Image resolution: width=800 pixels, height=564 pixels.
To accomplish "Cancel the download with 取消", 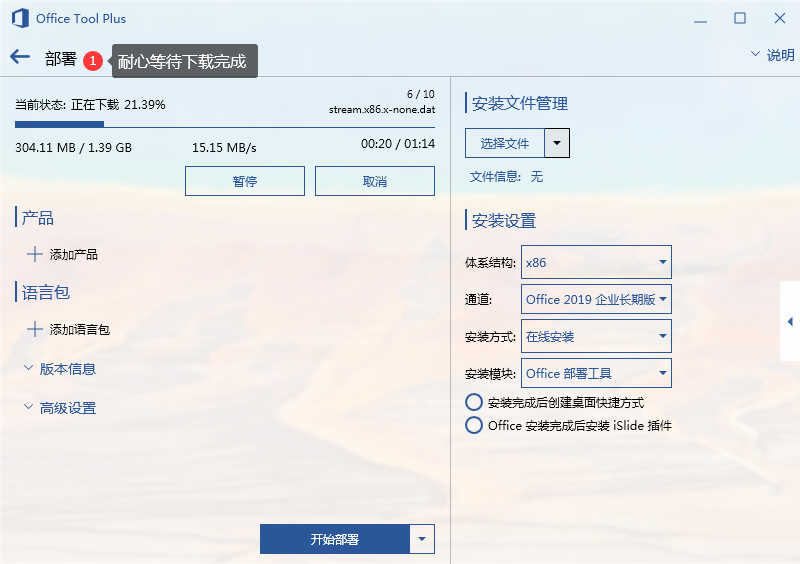I will (x=375, y=181).
